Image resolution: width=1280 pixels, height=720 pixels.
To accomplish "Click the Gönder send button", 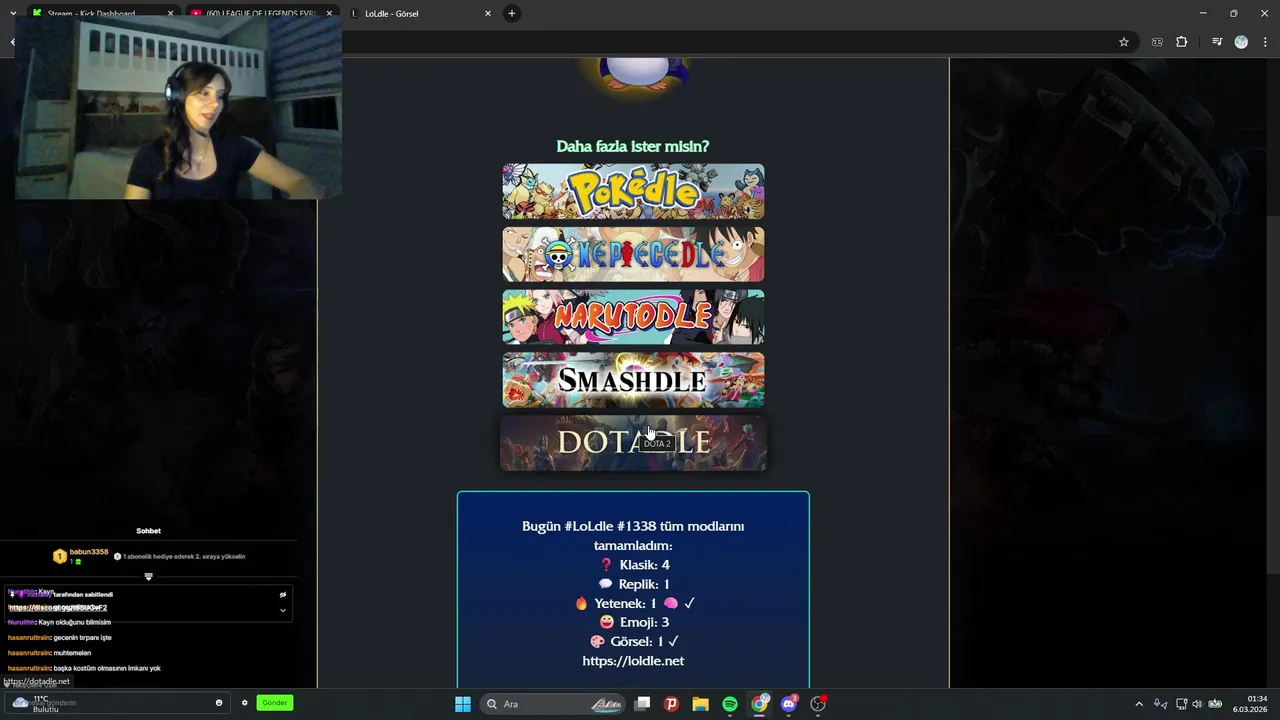I will (x=275, y=703).
